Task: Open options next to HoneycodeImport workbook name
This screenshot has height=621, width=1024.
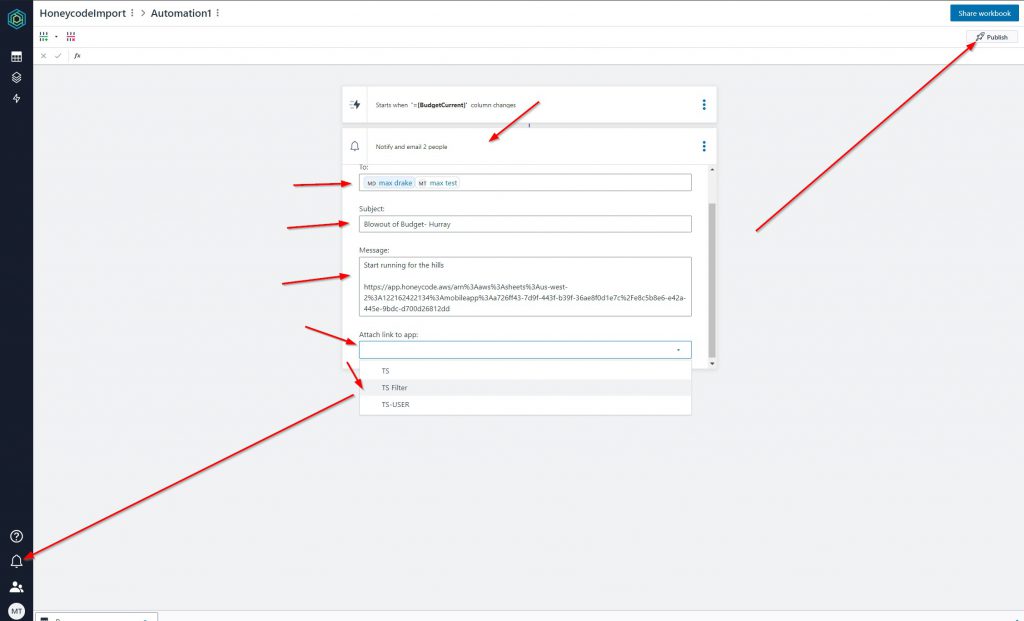Action: (x=132, y=13)
